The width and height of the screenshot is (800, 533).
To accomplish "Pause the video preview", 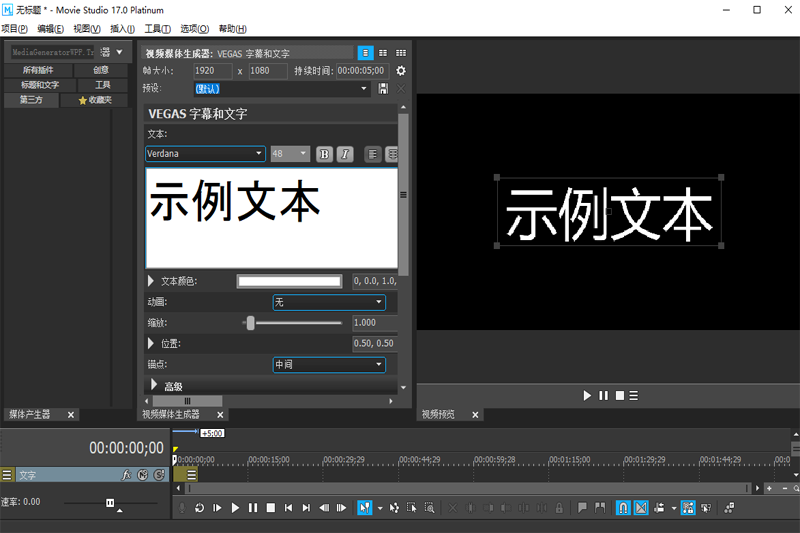I will pyautogui.click(x=604, y=396).
